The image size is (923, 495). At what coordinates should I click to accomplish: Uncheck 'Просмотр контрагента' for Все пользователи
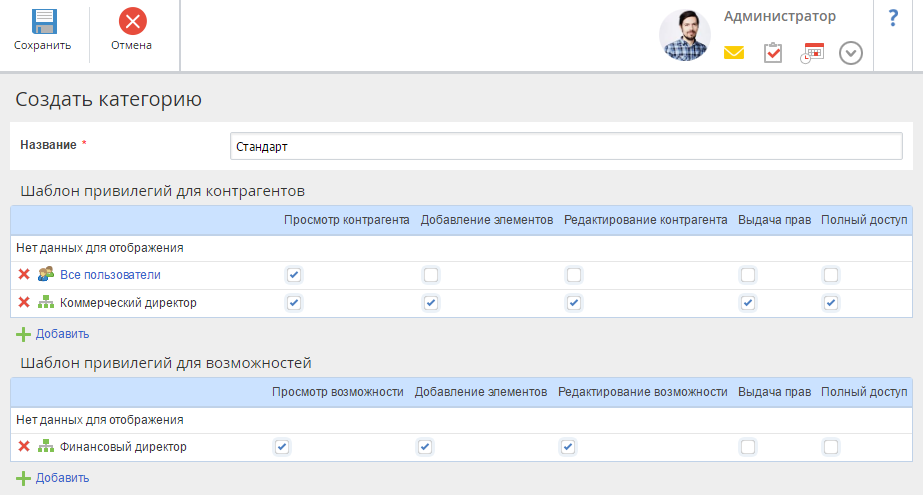click(x=293, y=275)
